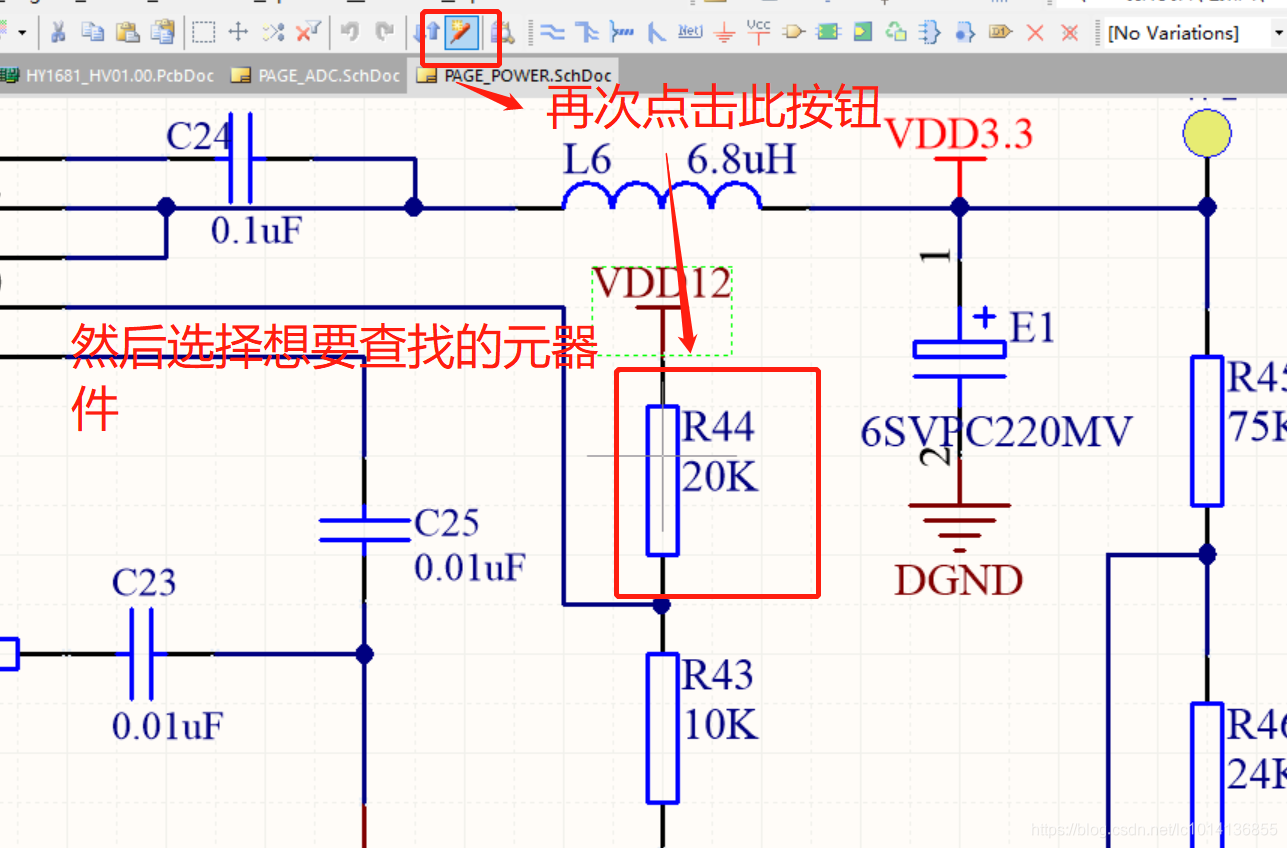Click the "6SVPC220MV" part label
Image resolution: width=1287 pixels, height=848 pixels.
click(x=997, y=432)
